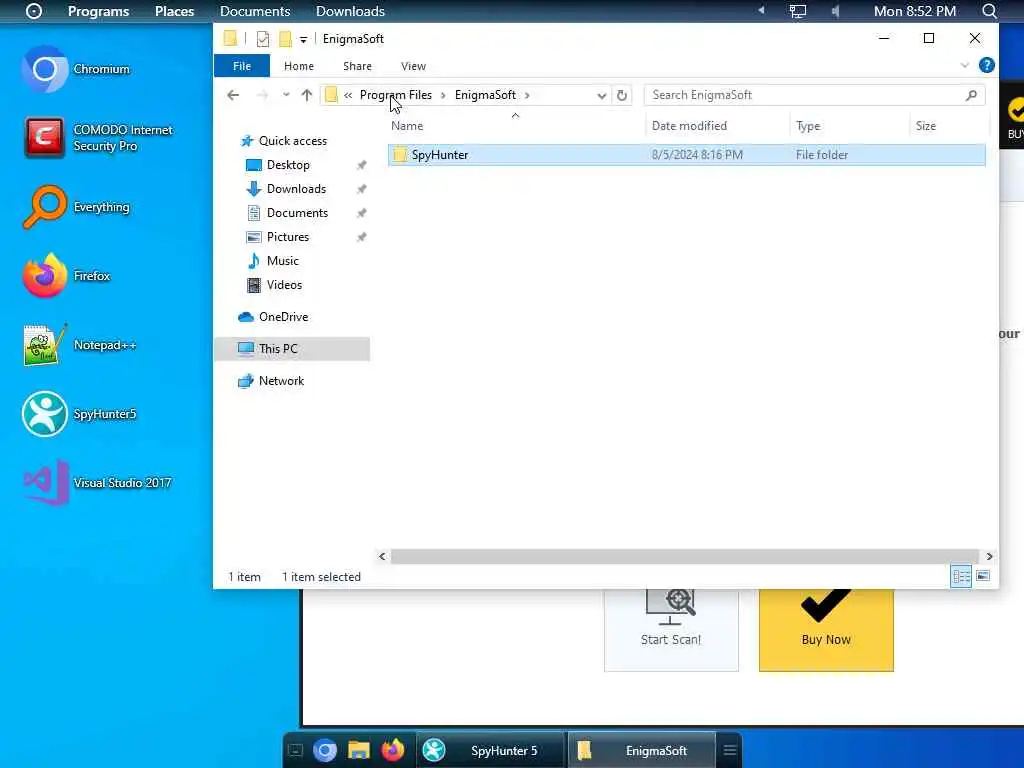Open Documents in the navigation pane

click(296, 213)
